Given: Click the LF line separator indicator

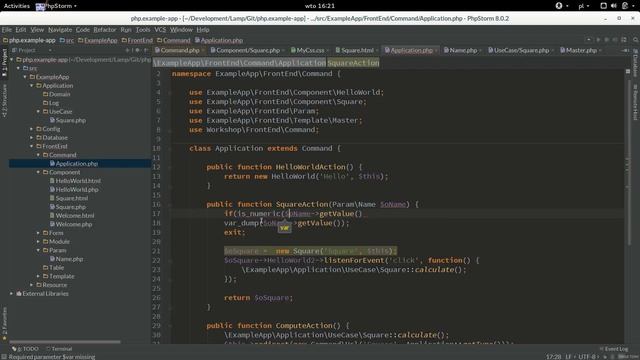Looking at the screenshot, I should point(570,357).
